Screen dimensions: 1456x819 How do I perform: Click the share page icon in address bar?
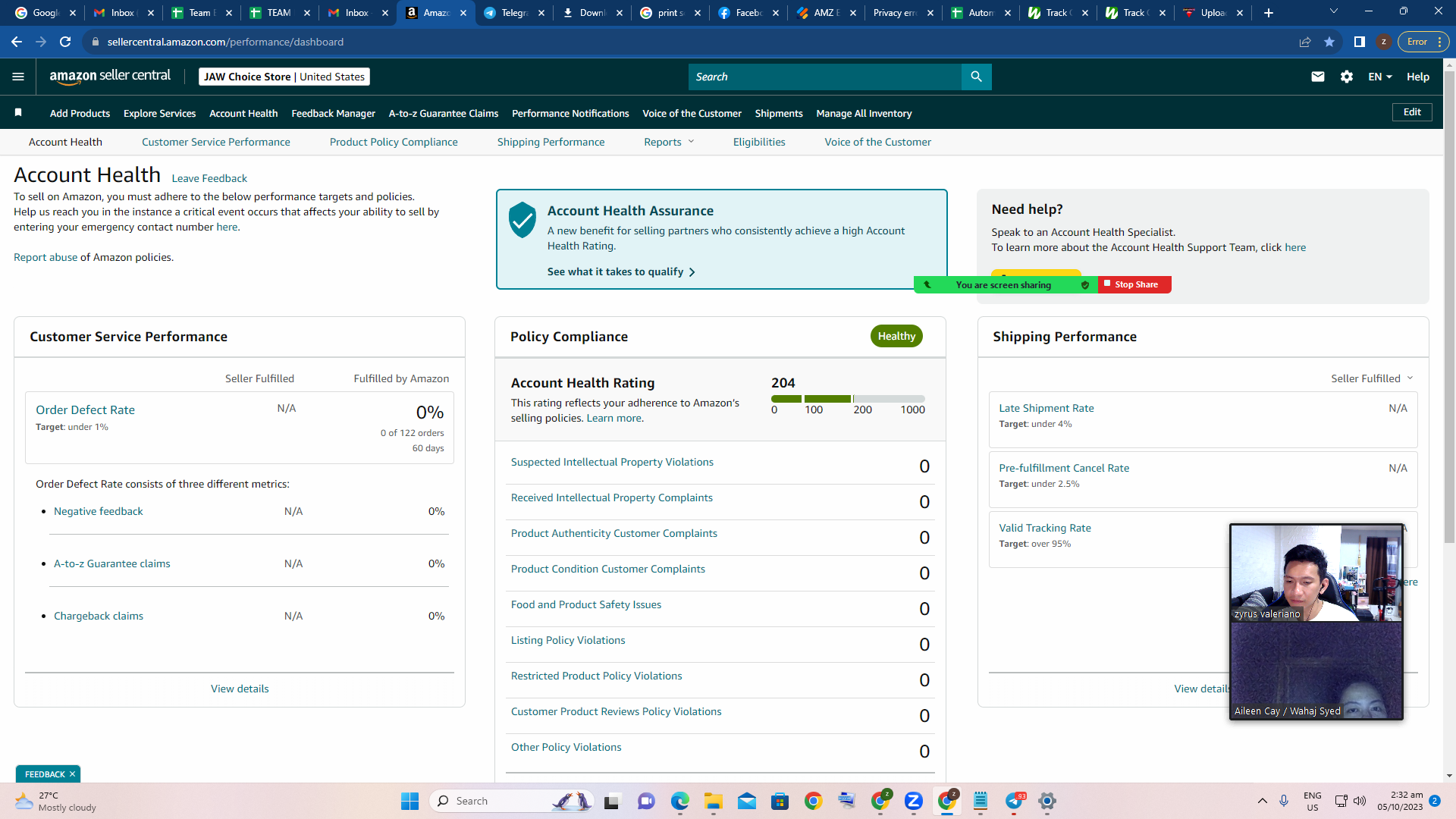point(1305,42)
